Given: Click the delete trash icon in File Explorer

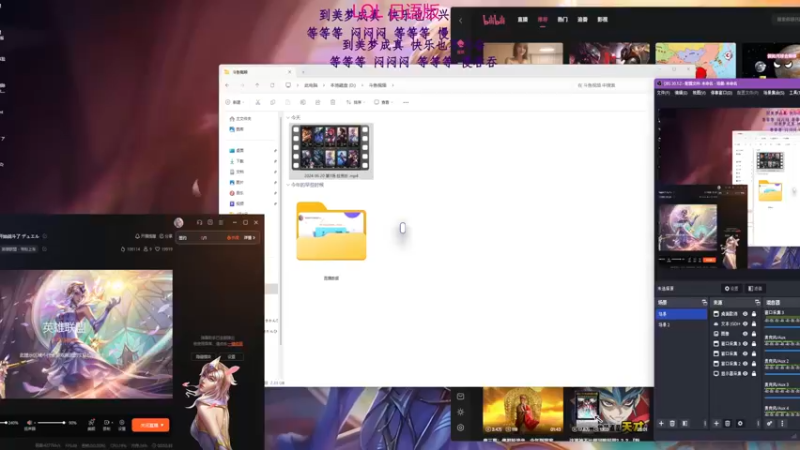Looking at the screenshot, I should point(333,102).
